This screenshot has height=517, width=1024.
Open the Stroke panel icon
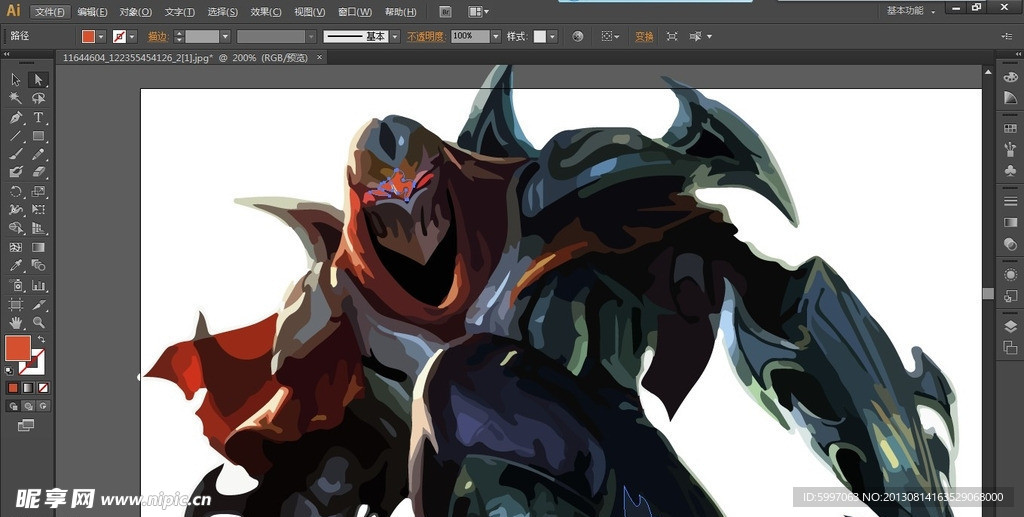pos(1010,202)
